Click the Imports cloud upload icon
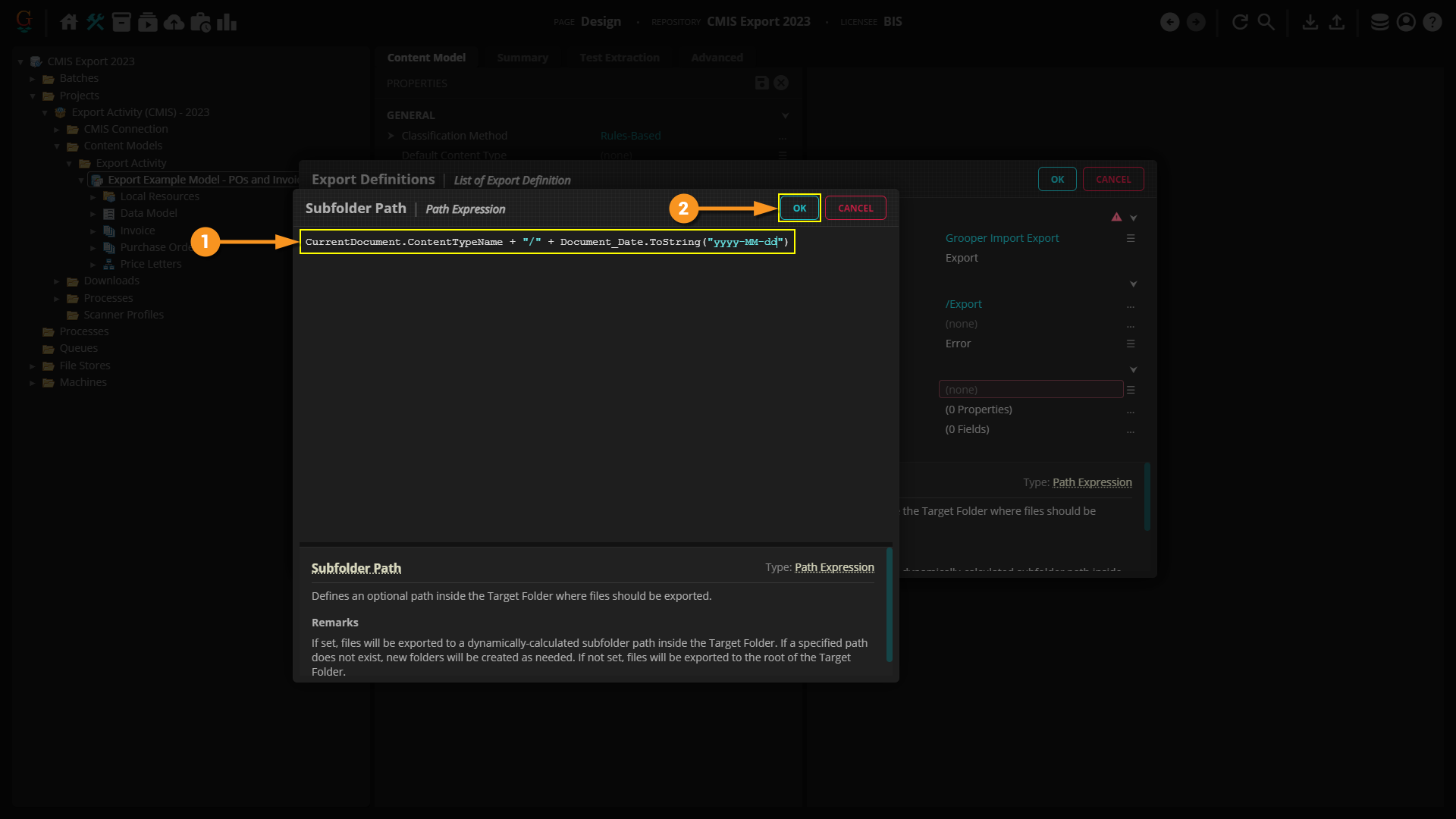 (x=174, y=22)
